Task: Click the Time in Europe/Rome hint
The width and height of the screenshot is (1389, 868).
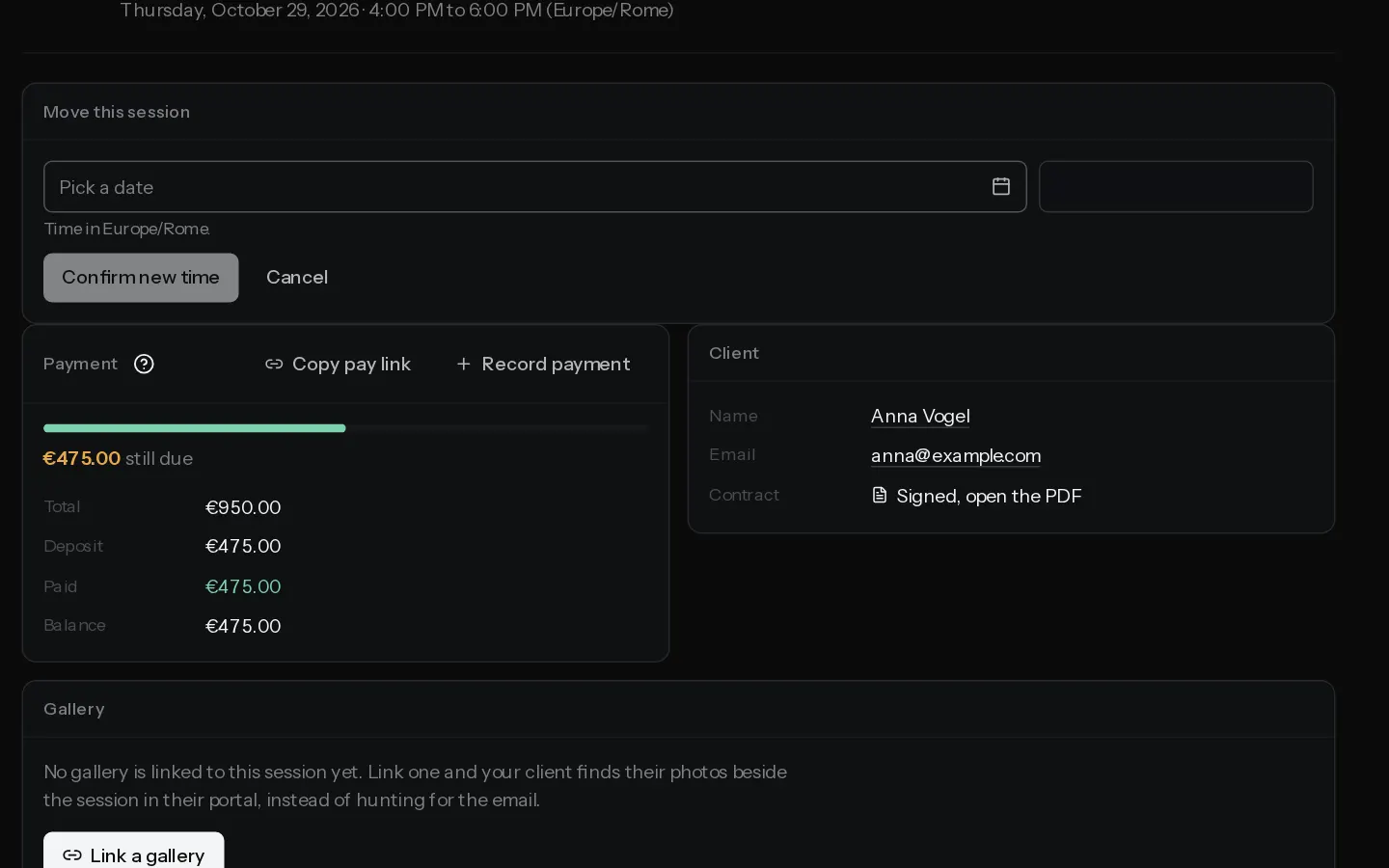Action: tap(126, 229)
